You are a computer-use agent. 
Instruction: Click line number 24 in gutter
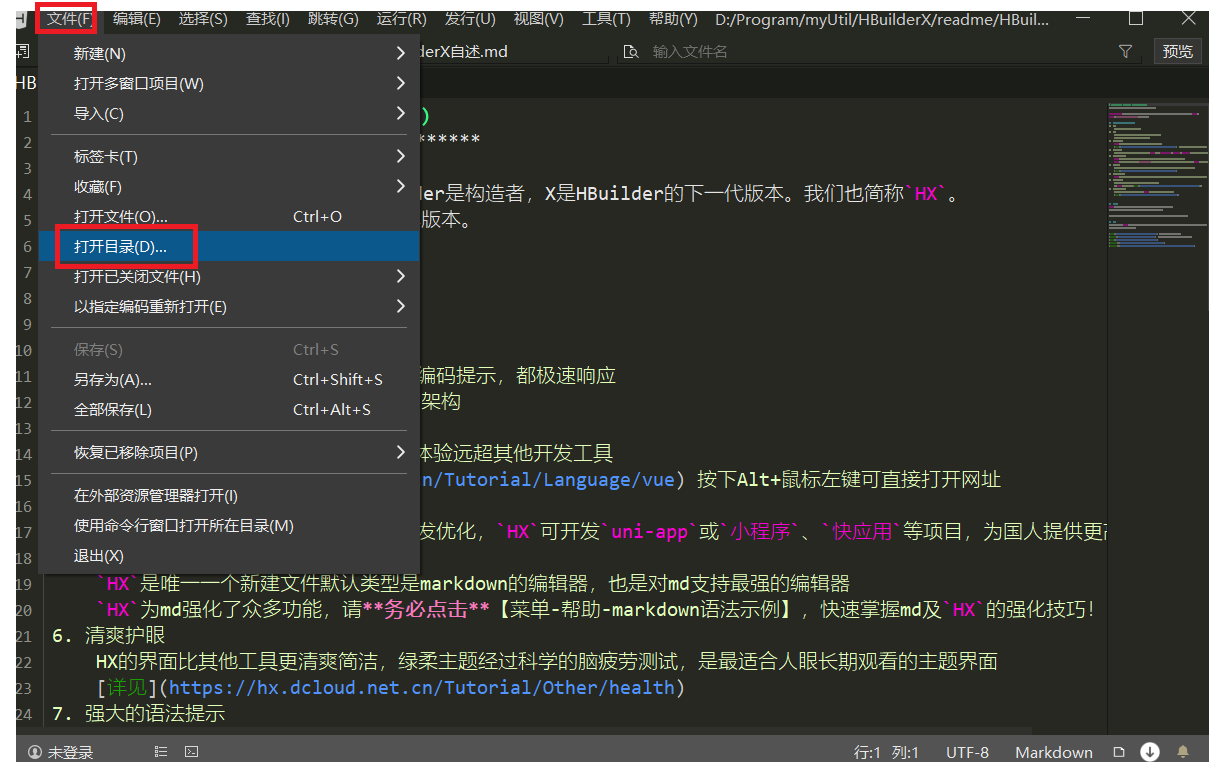pos(25,713)
